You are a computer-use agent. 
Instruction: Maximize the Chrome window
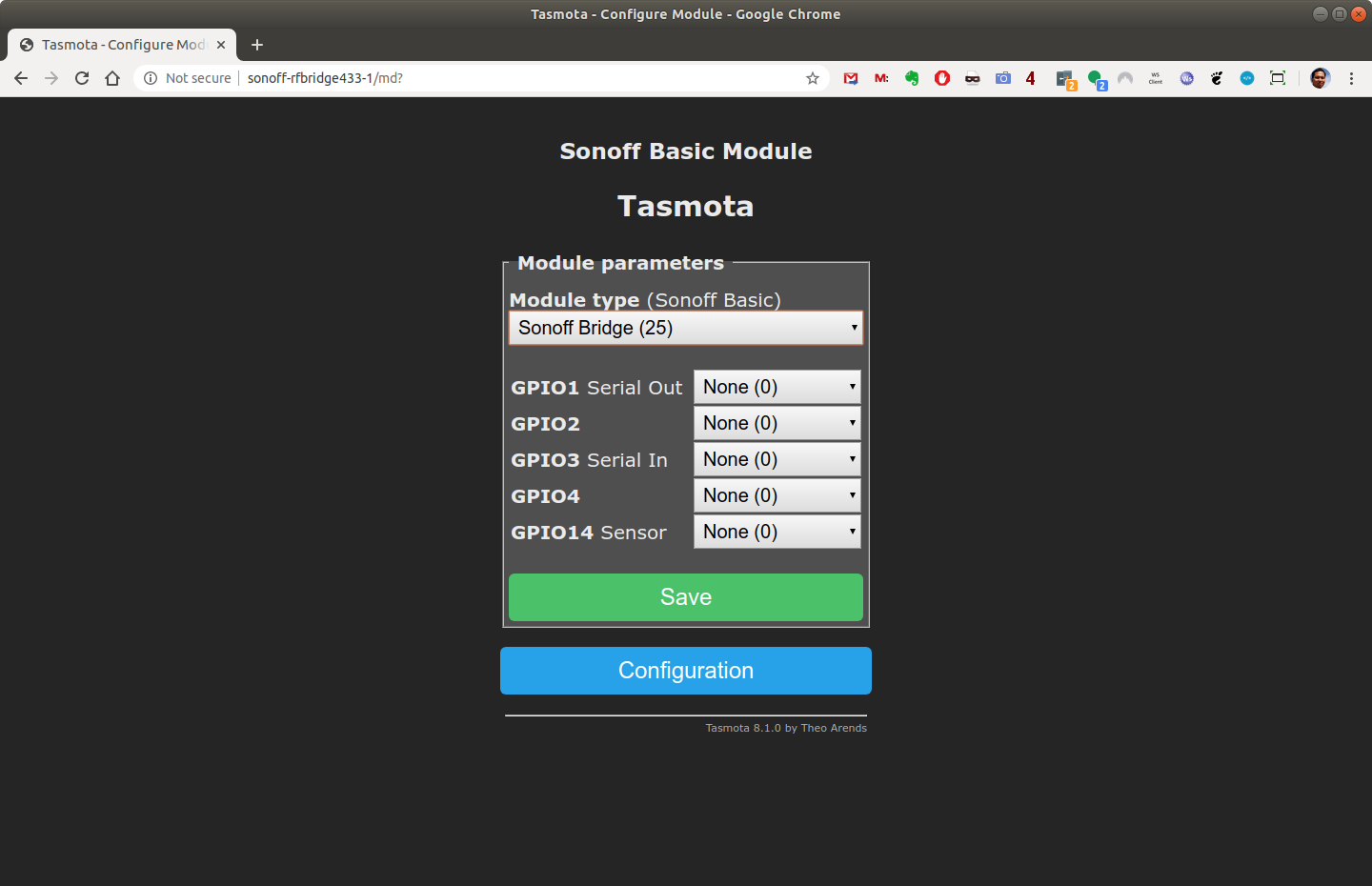tap(1339, 13)
